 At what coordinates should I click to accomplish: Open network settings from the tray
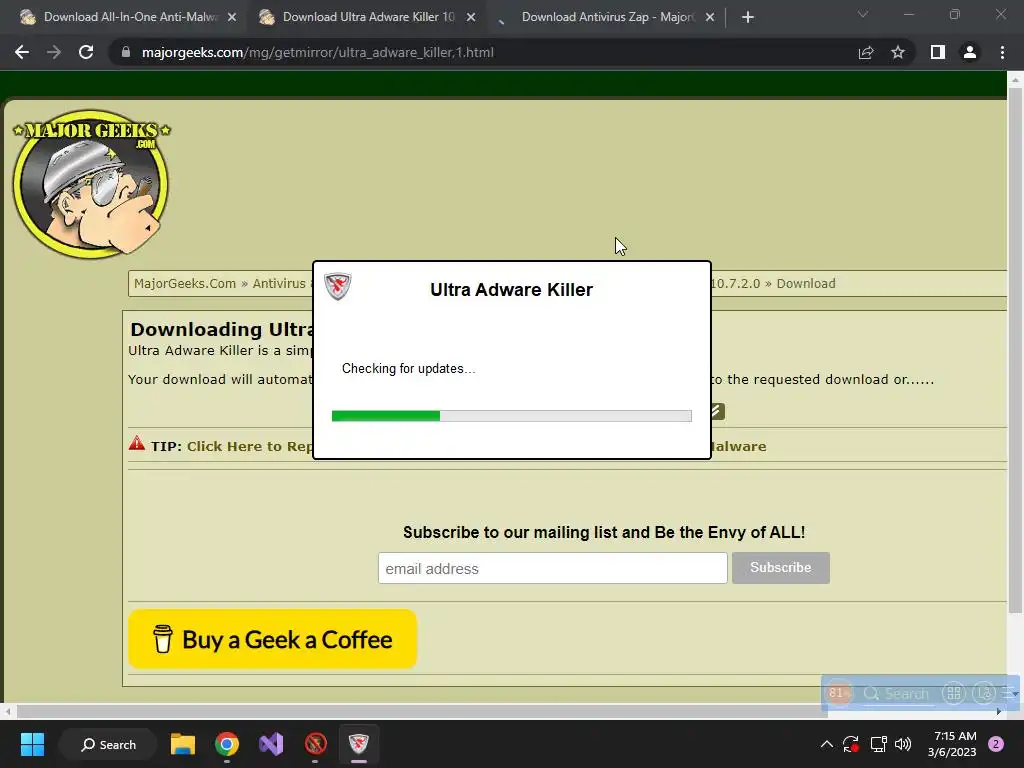(x=878, y=744)
